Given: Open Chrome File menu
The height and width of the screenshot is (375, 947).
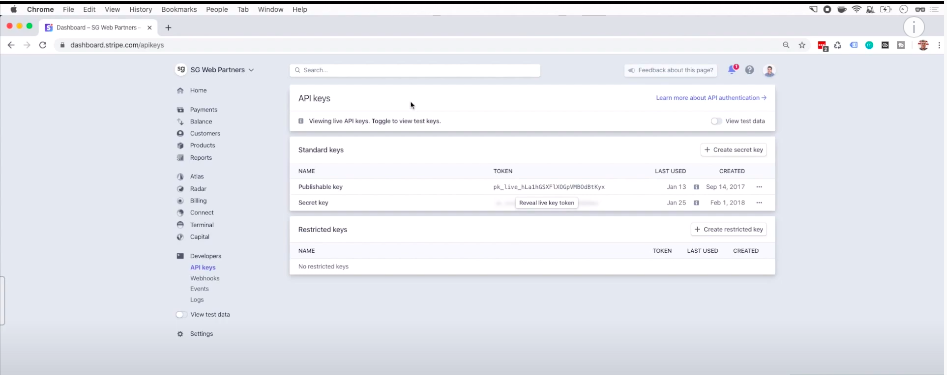Looking at the screenshot, I should tap(68, 10).
